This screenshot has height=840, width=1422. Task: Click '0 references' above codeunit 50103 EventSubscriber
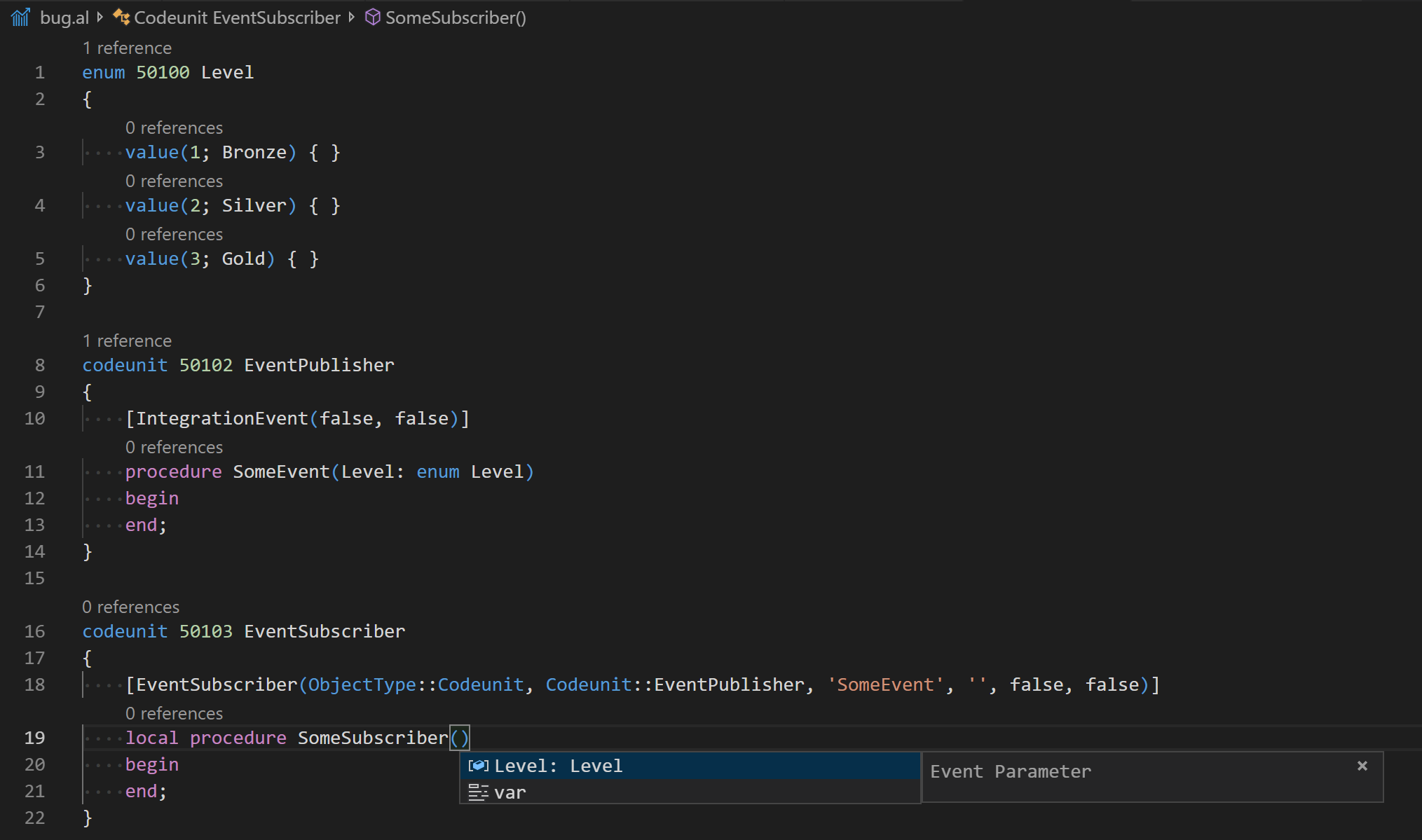pyautogui.click(x=130, y=607)
